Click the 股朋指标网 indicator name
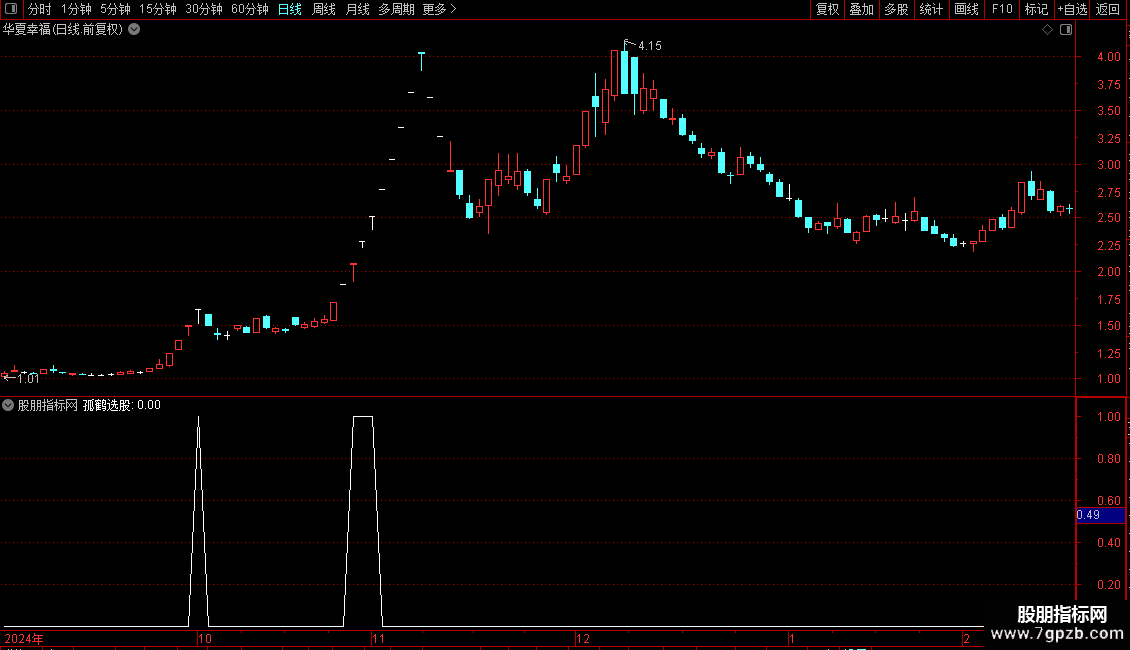 (x=48, y=405)
